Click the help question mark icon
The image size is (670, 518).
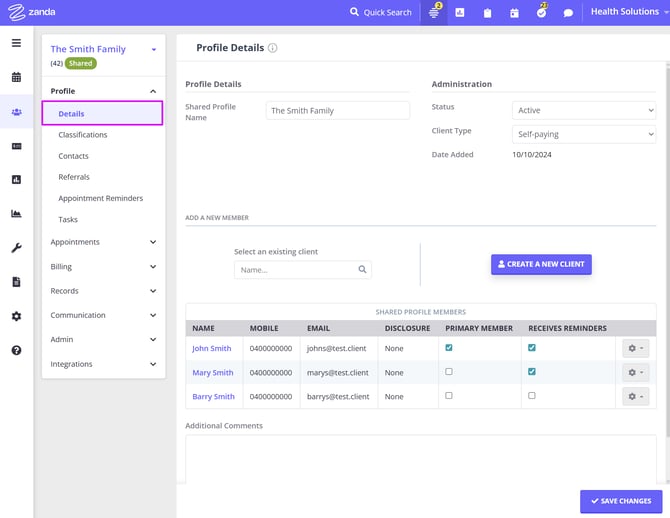coord(16,350)
